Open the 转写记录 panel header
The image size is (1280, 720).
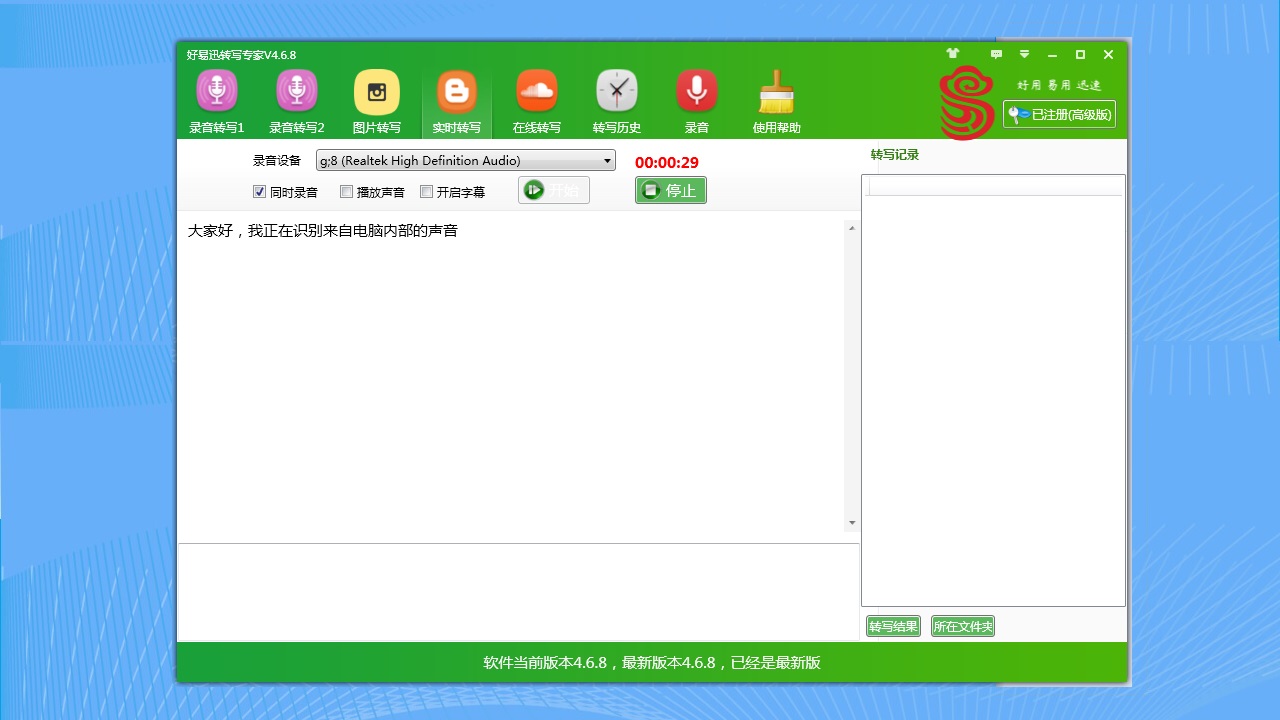click(x=893, y=154)
